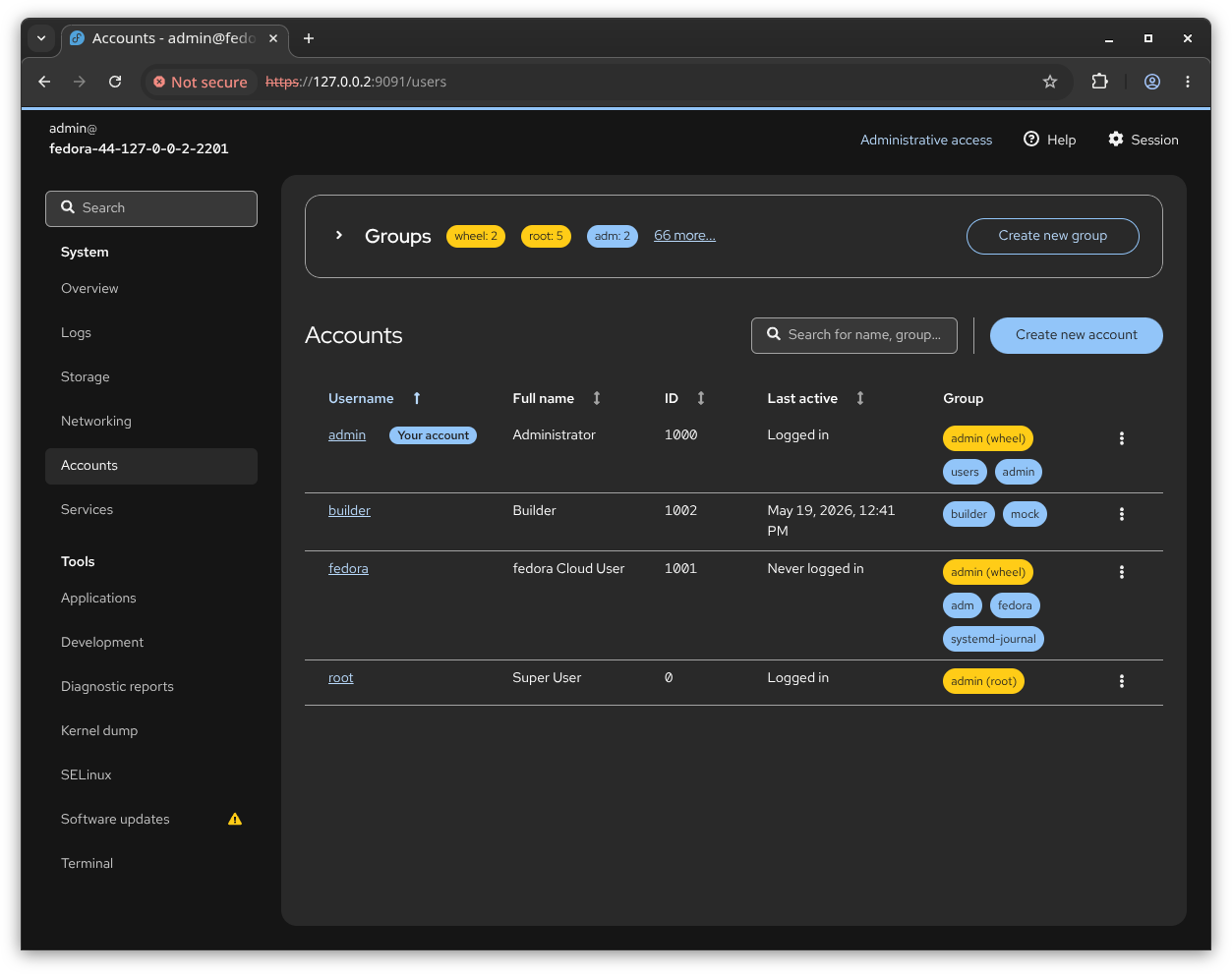Open the 66 more groups link
The height and width of the screenshot is (974, 1232).
point(684,236)
